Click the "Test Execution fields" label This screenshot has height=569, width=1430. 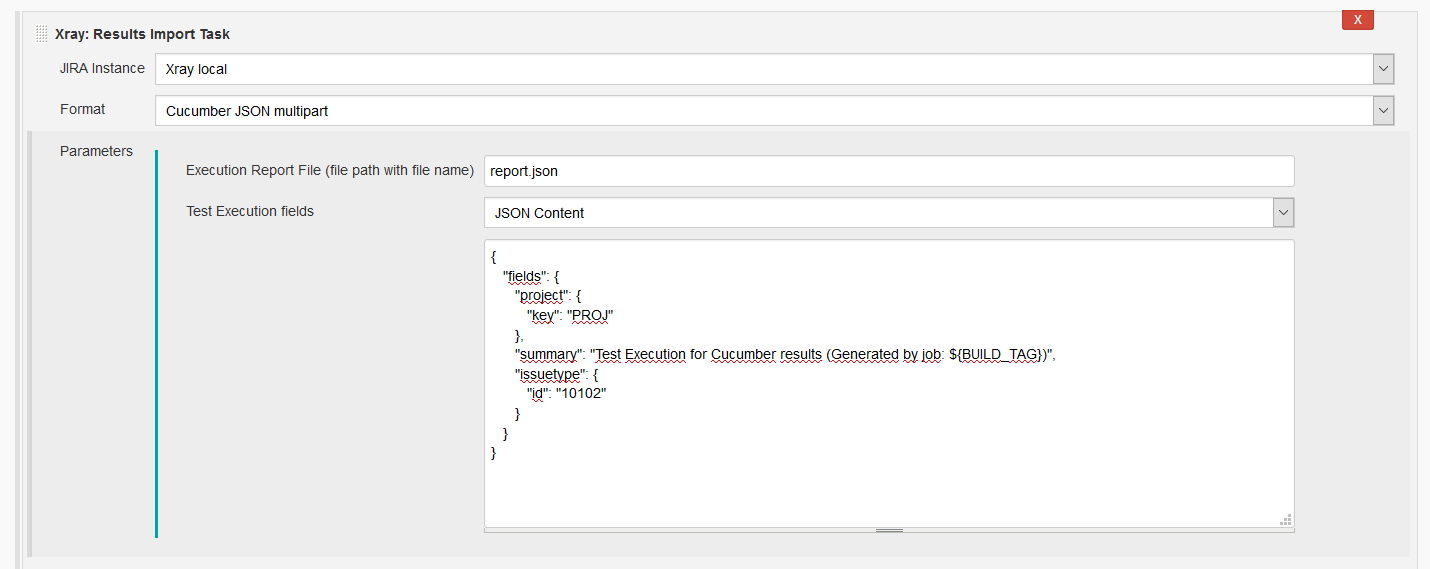(250, 211)
